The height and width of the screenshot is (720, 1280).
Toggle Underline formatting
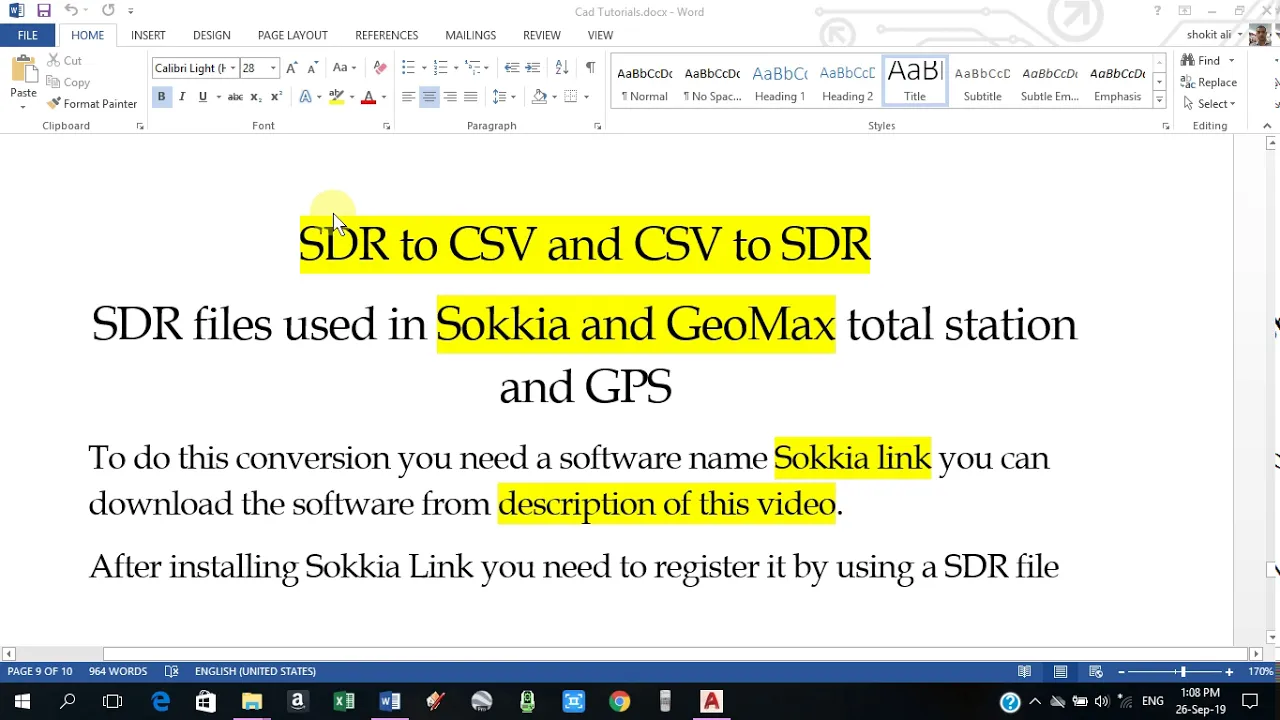click(x=203, y=97)
